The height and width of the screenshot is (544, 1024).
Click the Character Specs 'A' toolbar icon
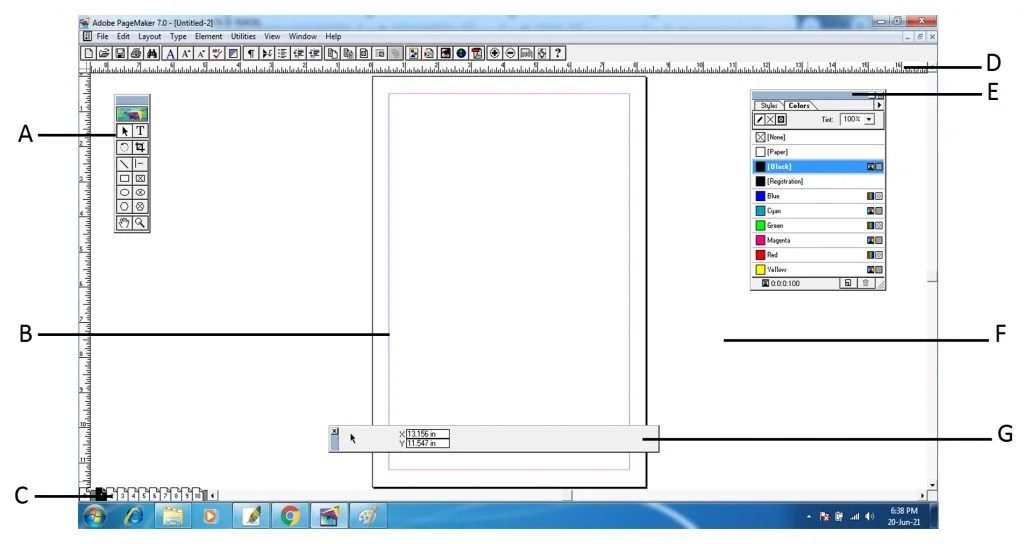(170, 54)
